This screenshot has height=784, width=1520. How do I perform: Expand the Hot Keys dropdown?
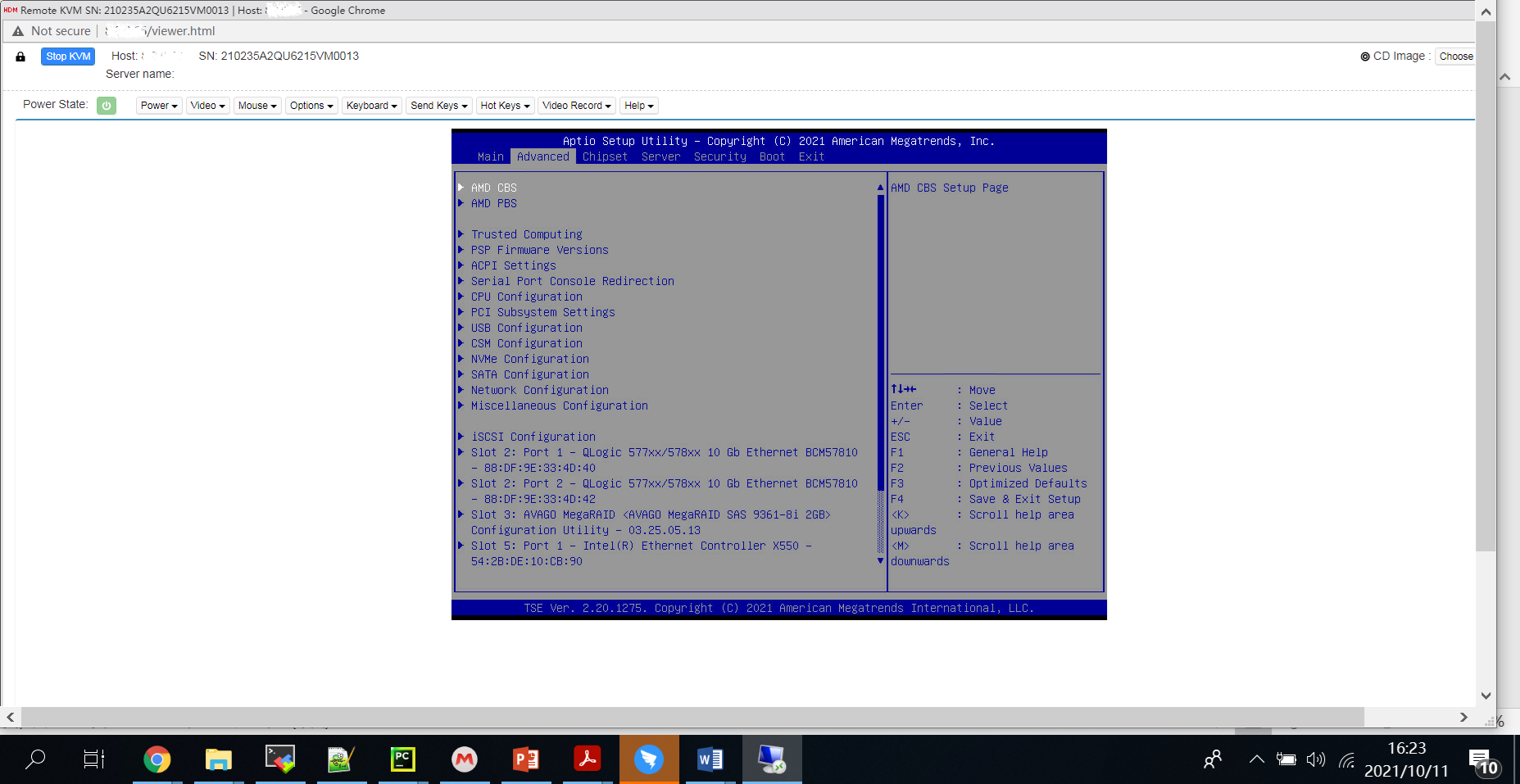tap(505, 106)
